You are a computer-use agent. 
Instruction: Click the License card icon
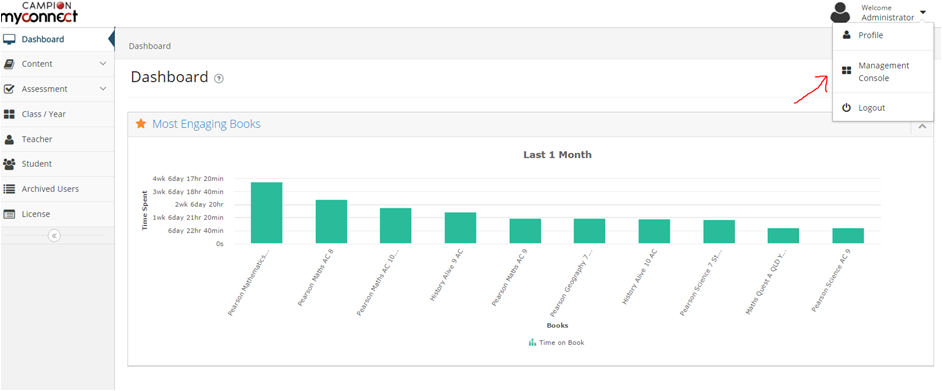[9, 214]
